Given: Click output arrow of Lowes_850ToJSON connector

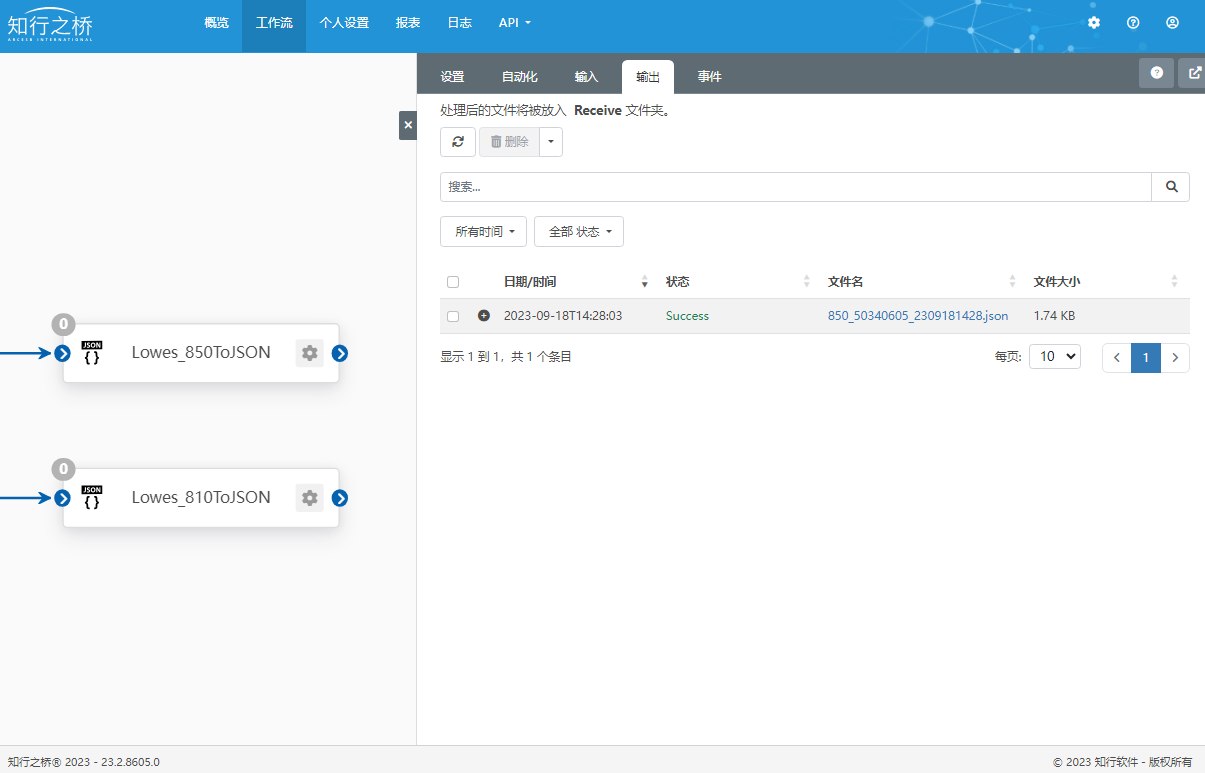Looking at the screenshot, I should click(x=340, y=353).
